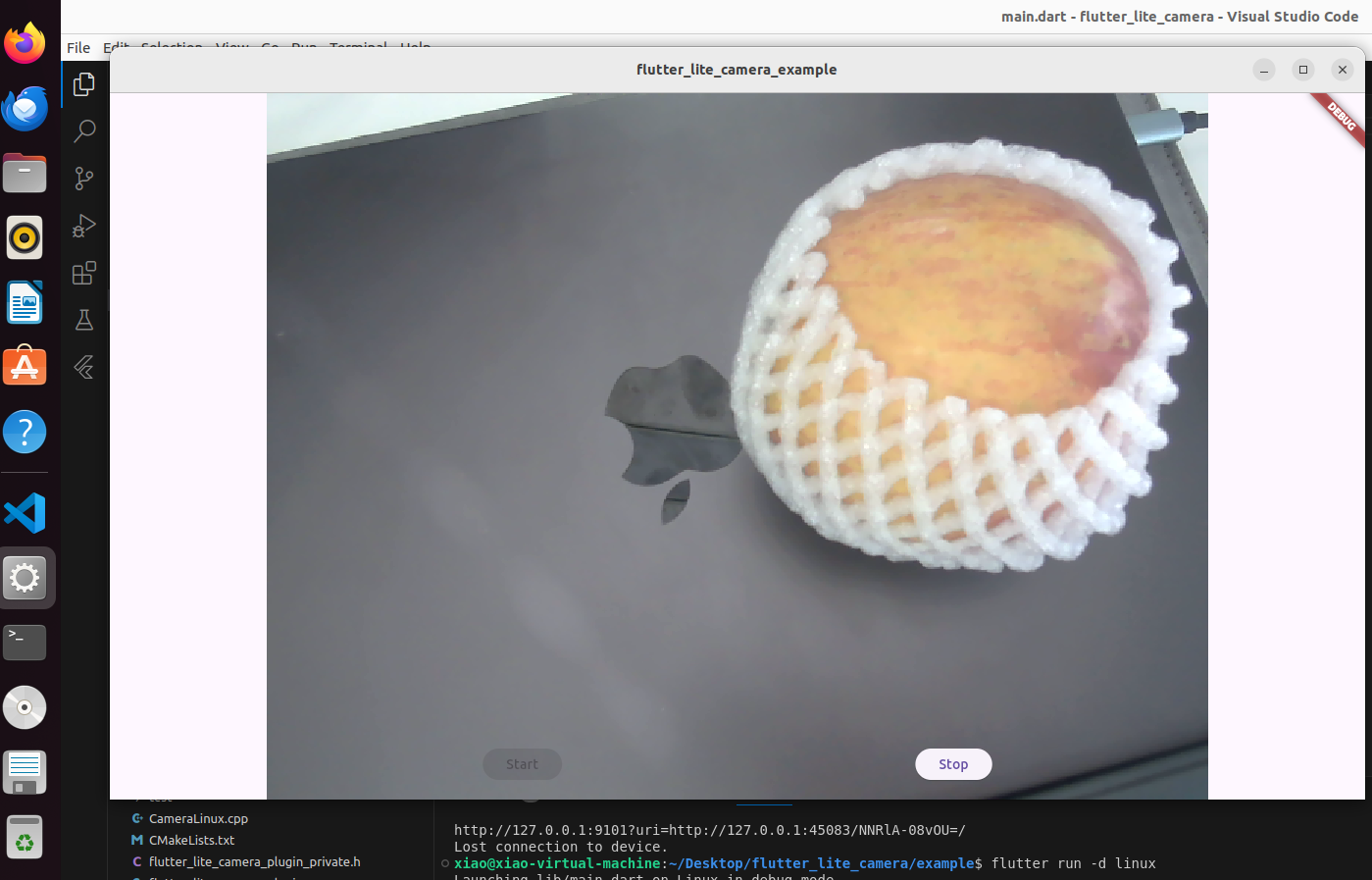Image resolution: width=1372 pixels, height=880 pixels.
Task: Open the Source Control view
Action: pos(84,178)
